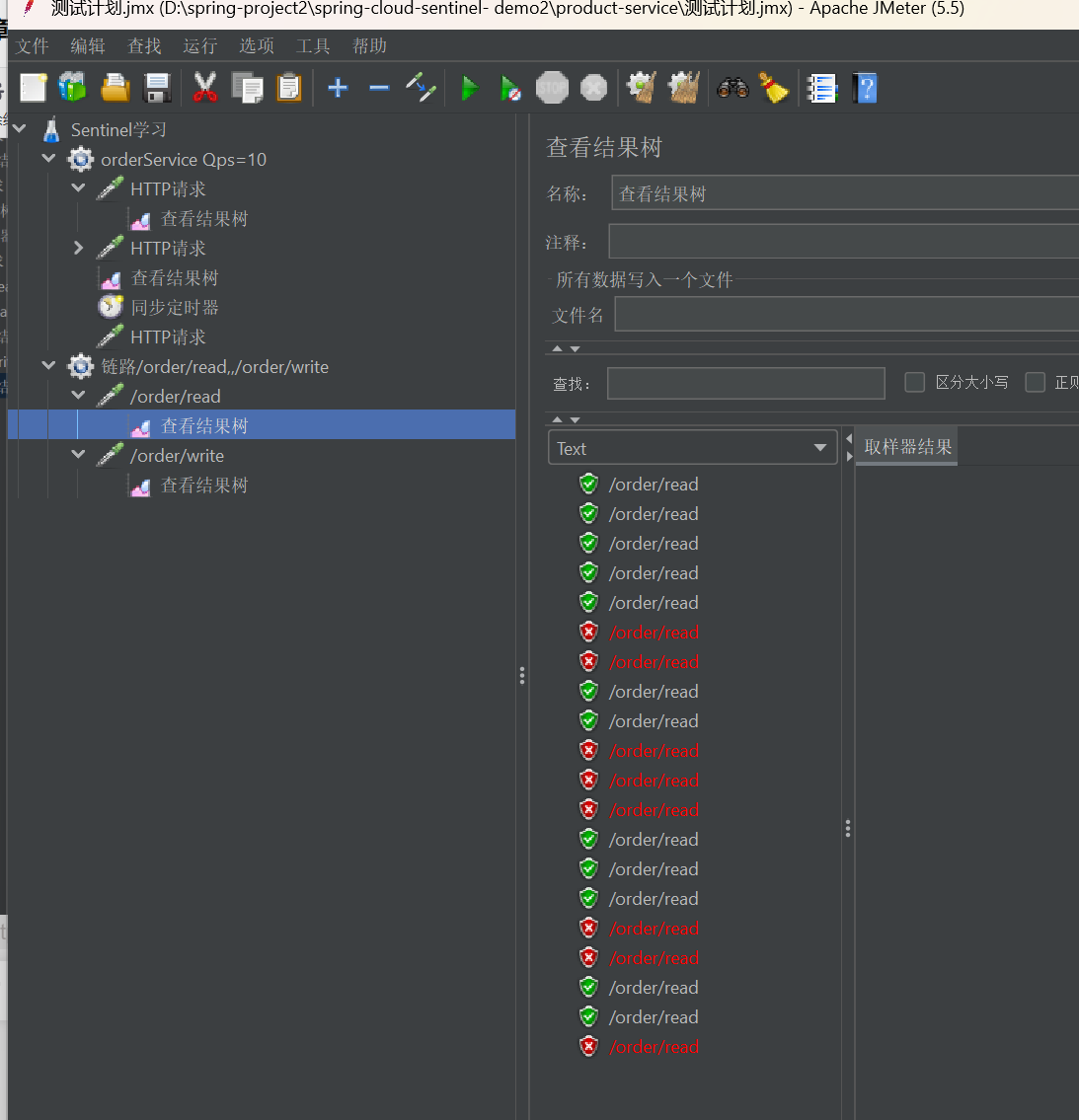Click the vertical divider handle between panels
The width and height of the screenshot is (1079, 1120).
coord(522,676)
